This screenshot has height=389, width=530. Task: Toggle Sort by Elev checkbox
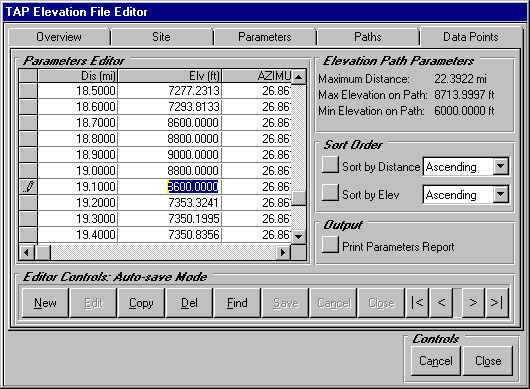tap(330, 193)
